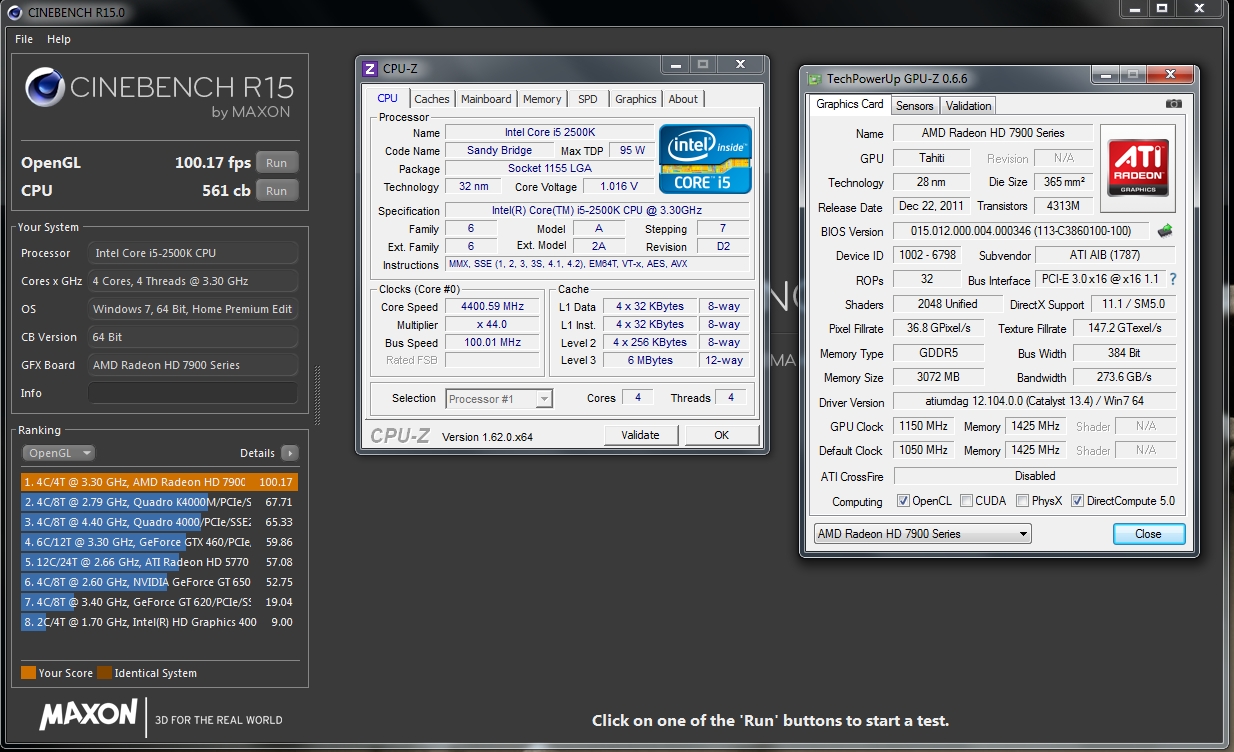Image resolution: width=1234 pixels, height=752 pixels.
Task: Select the Graphics Card tab in GPU-Z
Action: click(850, 104)
